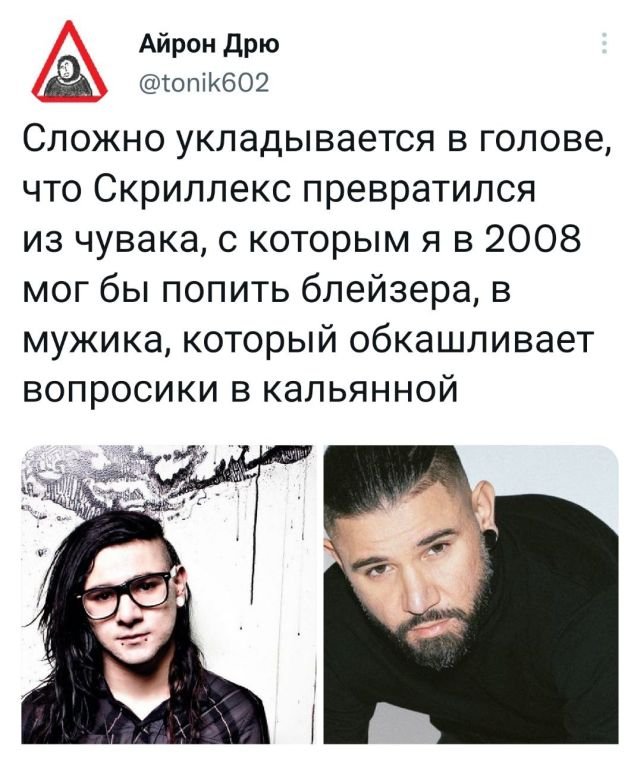Open the left photo with long-haired person
Viewport: 640px width, 761px height.
point(168,594)
